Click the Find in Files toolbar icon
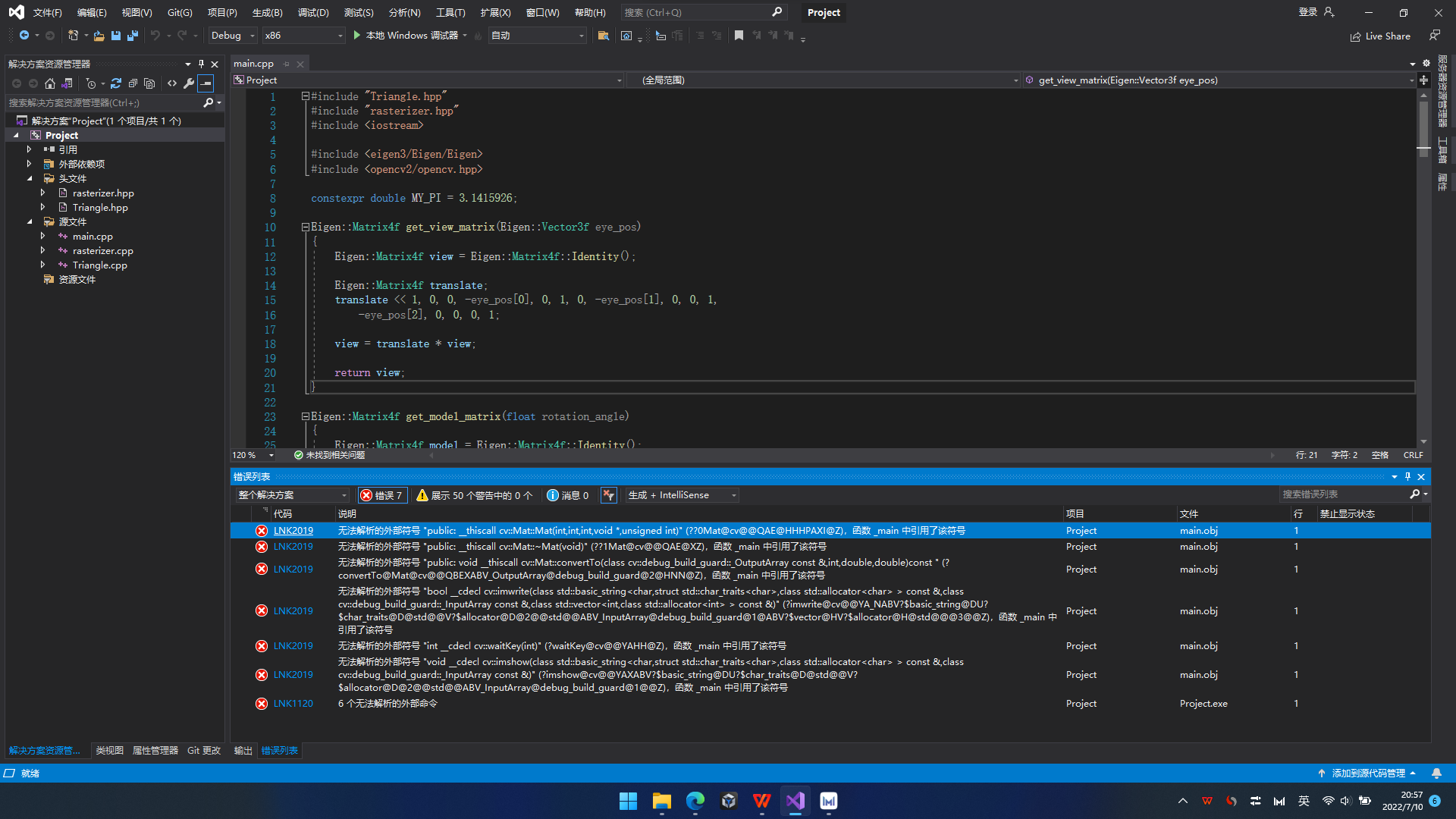This screenshot has width=1456, height=819. pos(603,36)
